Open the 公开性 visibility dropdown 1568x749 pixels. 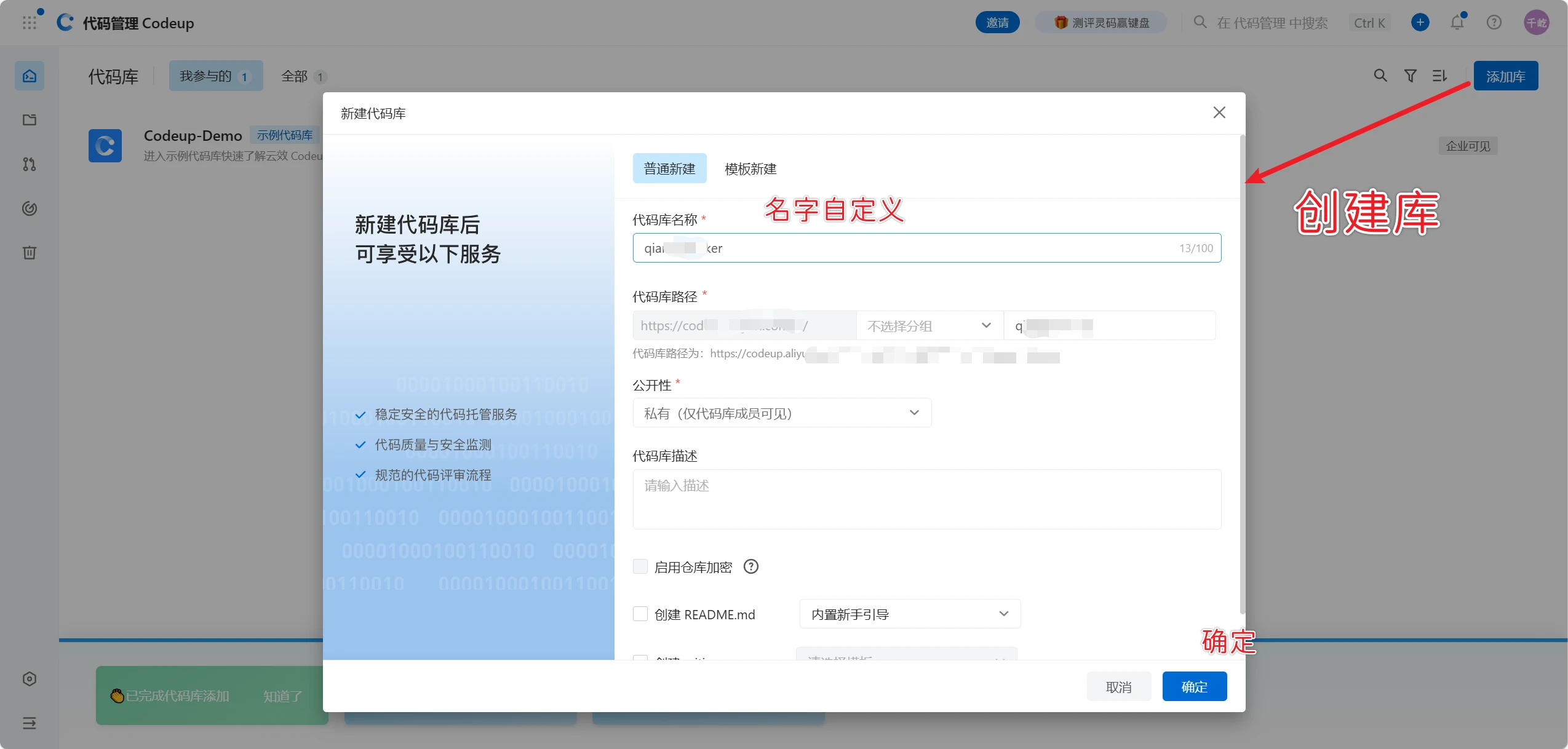pos(781,413)
